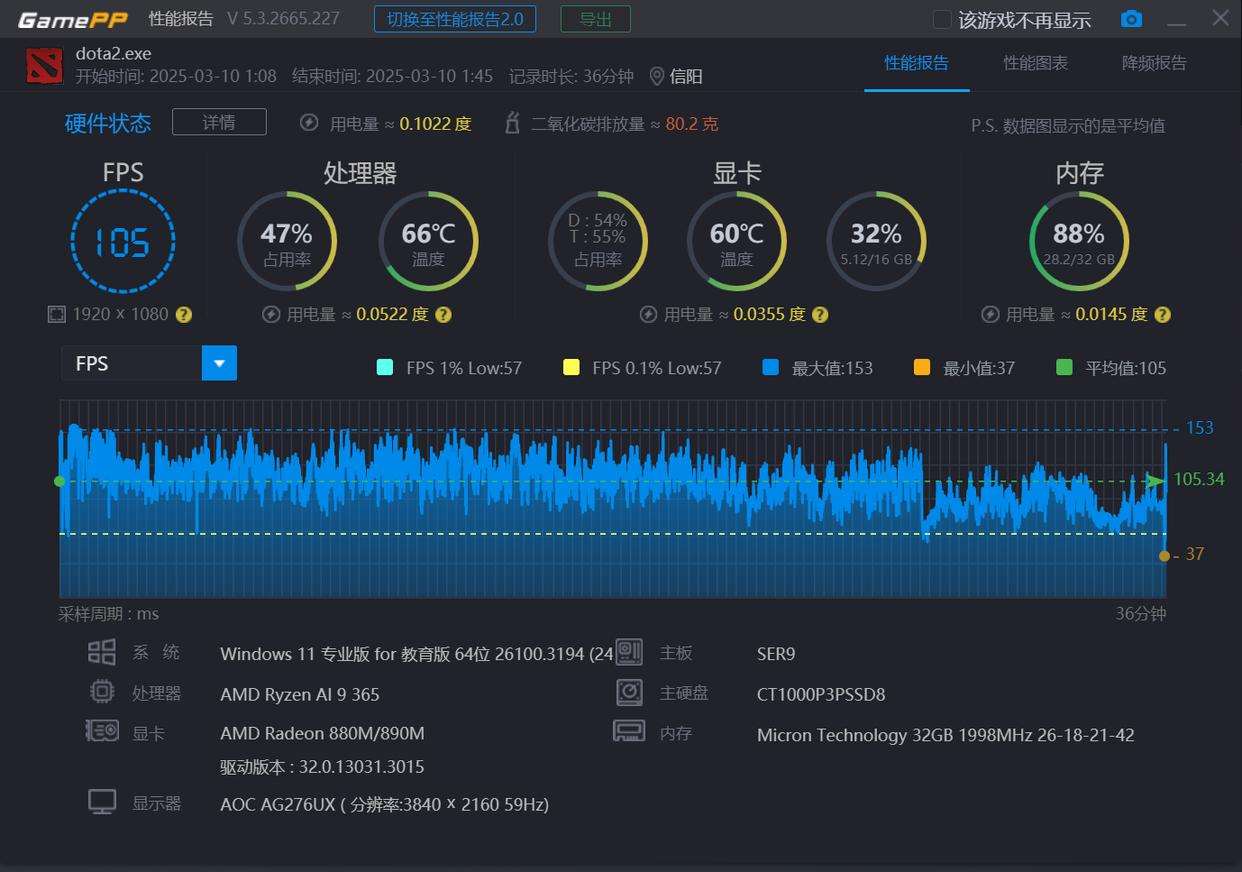The height and width of the screenshot is (872, 1242).
Task: Click the blue FPS ring gauge
Action: (123, 242)
